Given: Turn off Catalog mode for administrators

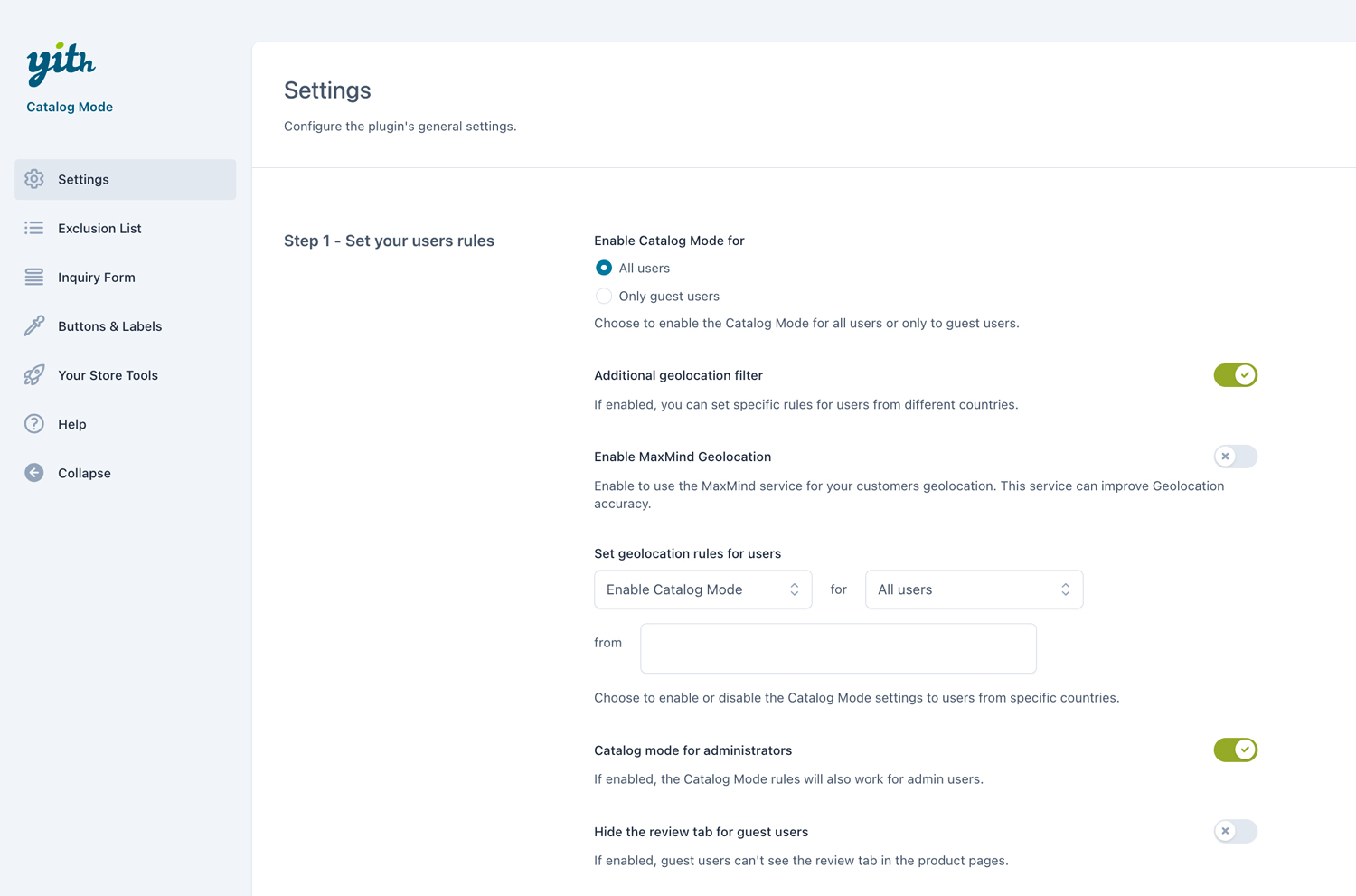Looking at the screenshot, I should tap(1235, 750).
